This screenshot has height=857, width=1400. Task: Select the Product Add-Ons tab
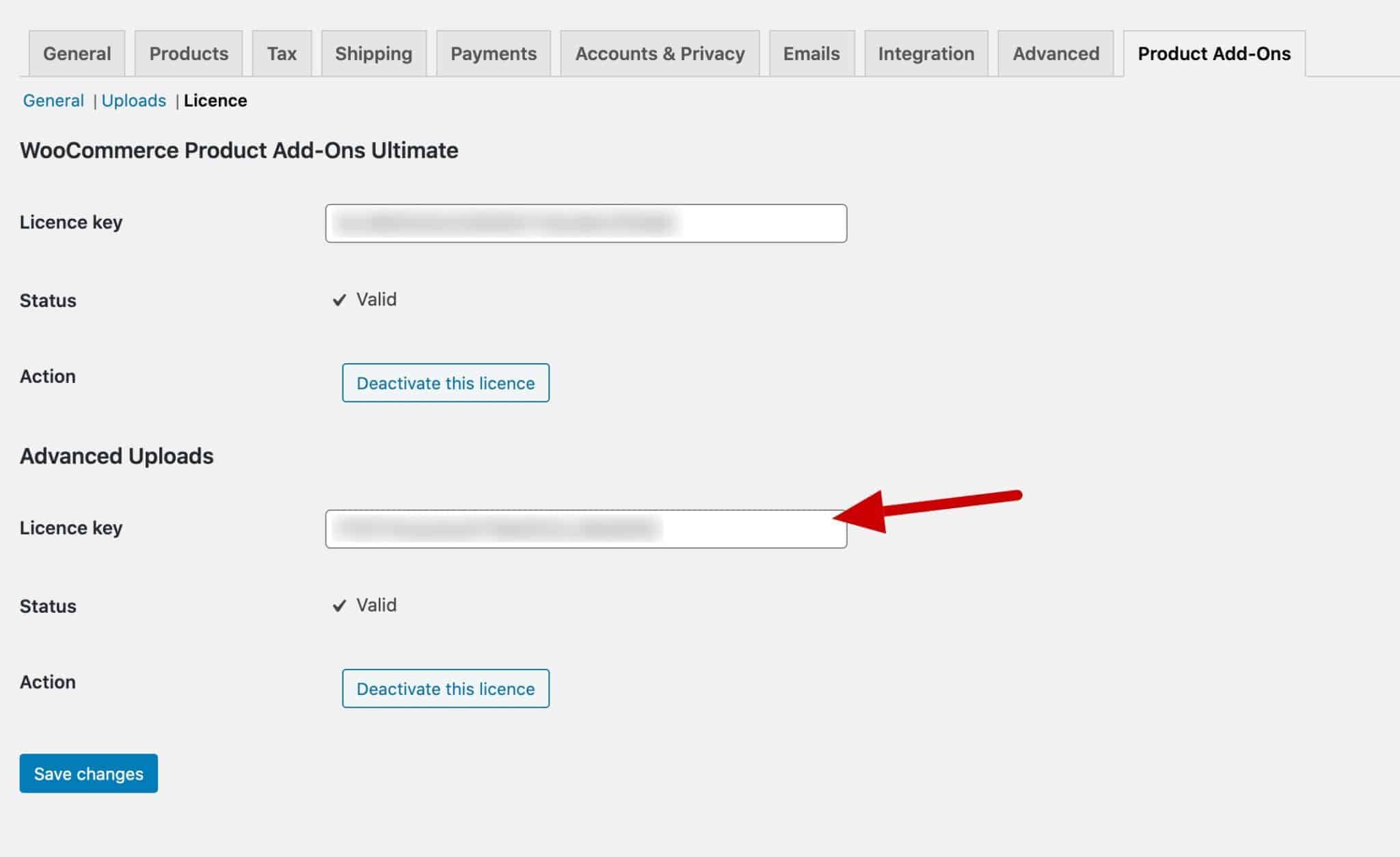1215,53
